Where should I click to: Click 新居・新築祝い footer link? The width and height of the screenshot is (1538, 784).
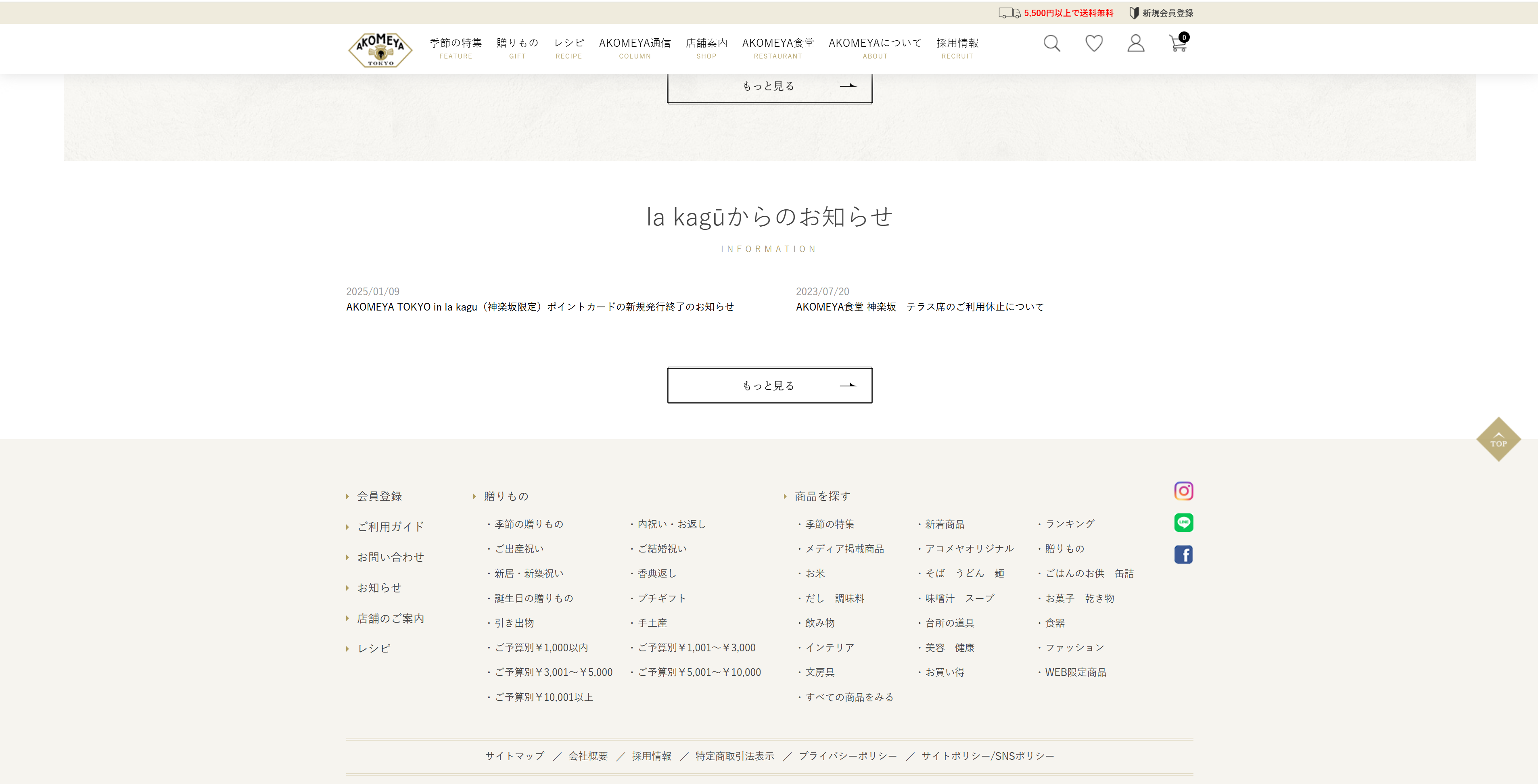pos(529,573)
